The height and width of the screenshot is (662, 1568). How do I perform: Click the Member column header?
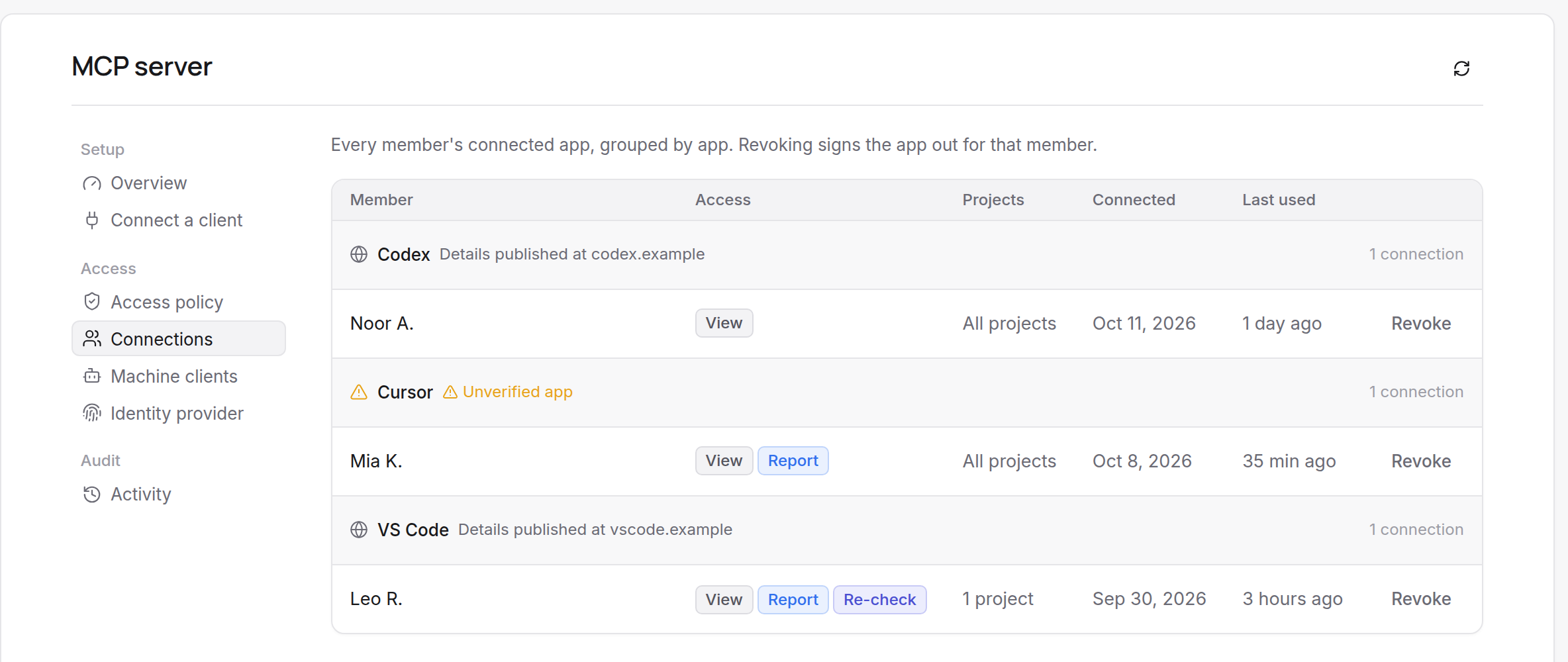pos(381,200)
